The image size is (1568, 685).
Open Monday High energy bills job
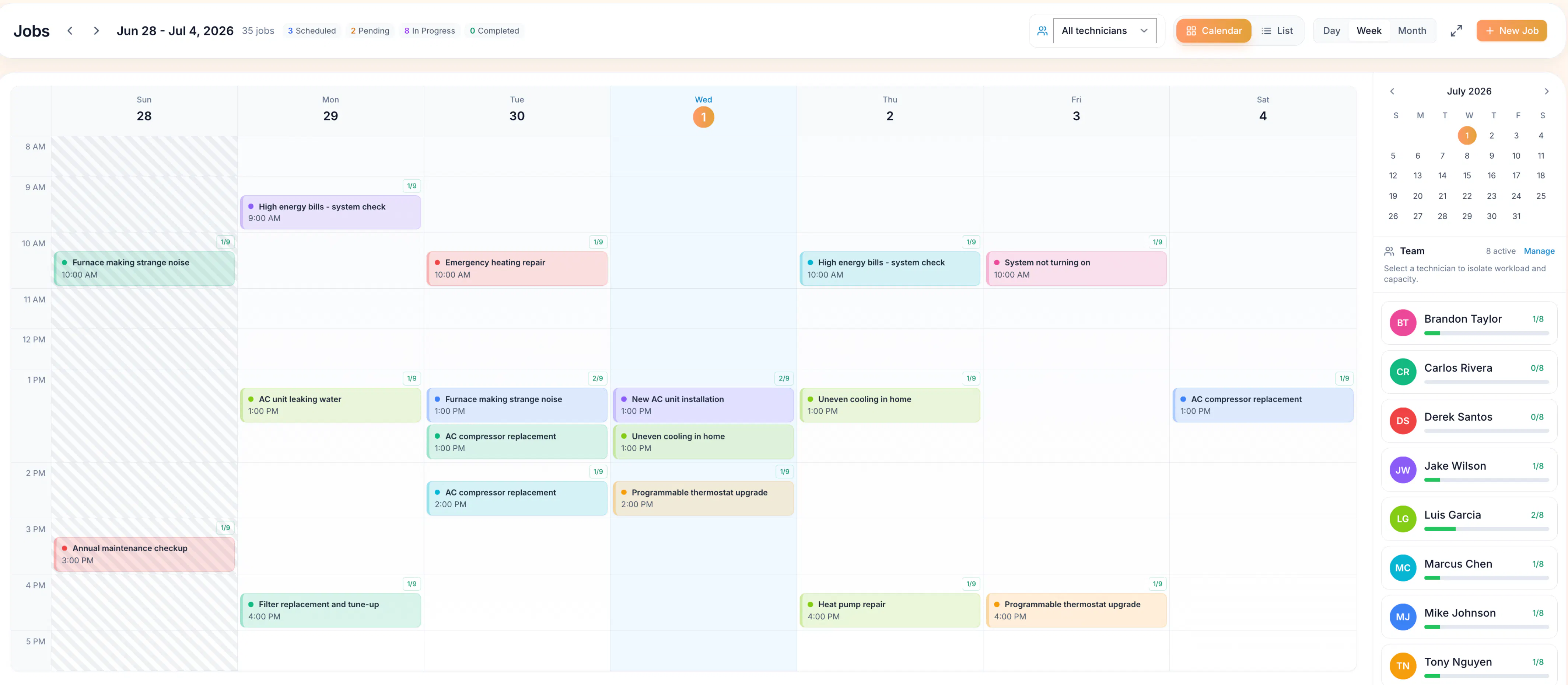[x=330, y=212]
